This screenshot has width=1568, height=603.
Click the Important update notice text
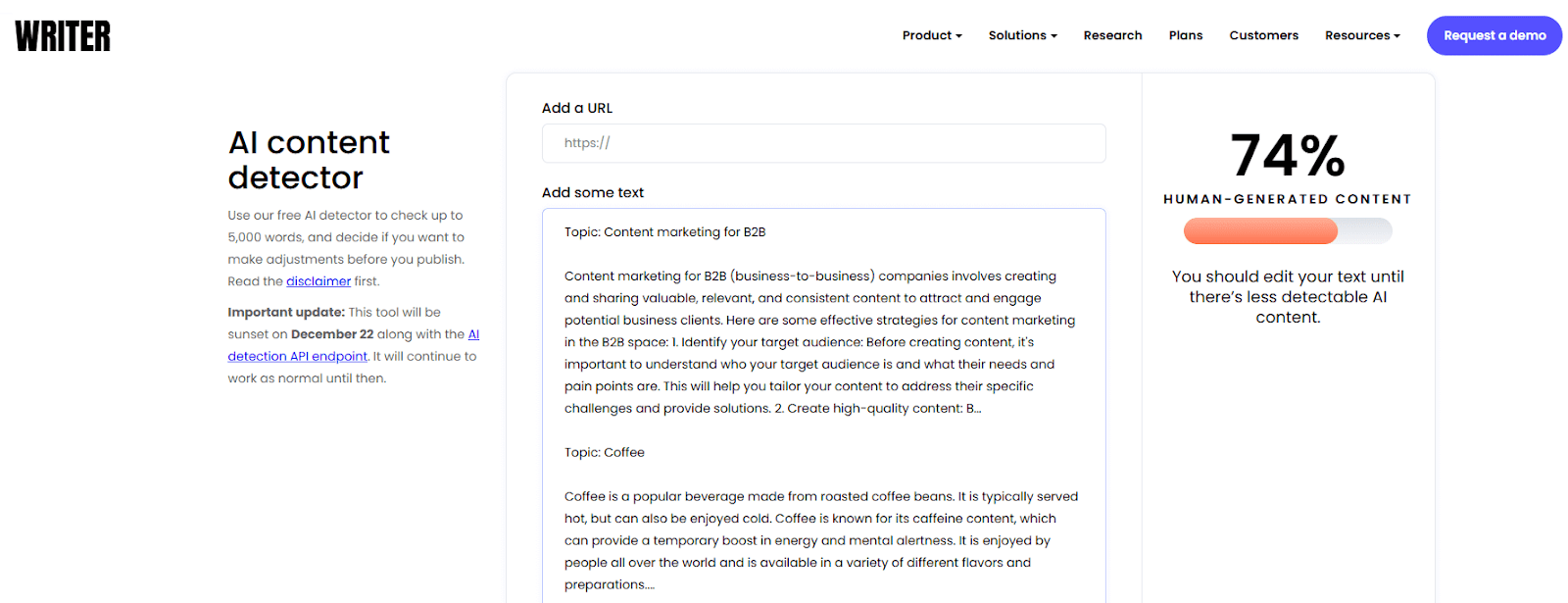[x=285, y=312]
